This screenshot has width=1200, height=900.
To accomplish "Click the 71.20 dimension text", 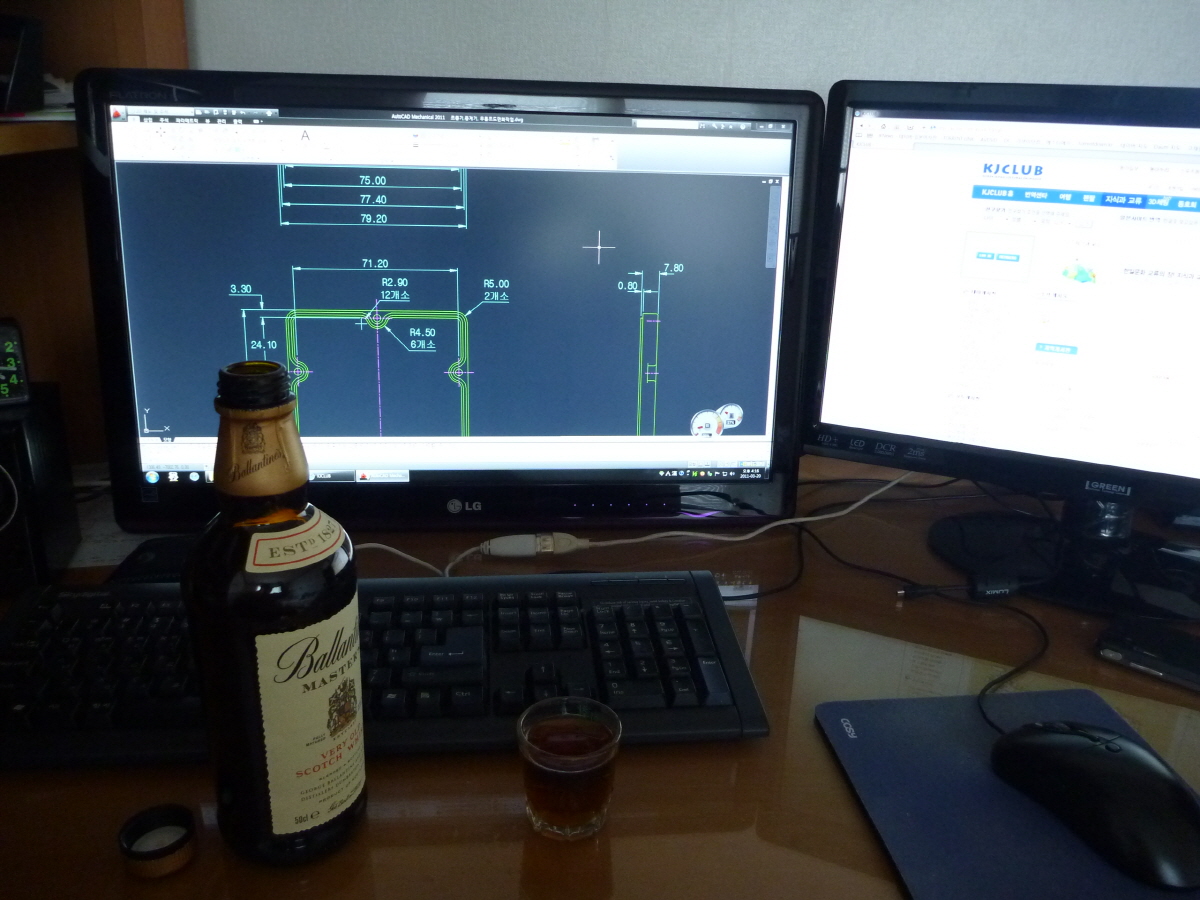I will coord(374,263).
